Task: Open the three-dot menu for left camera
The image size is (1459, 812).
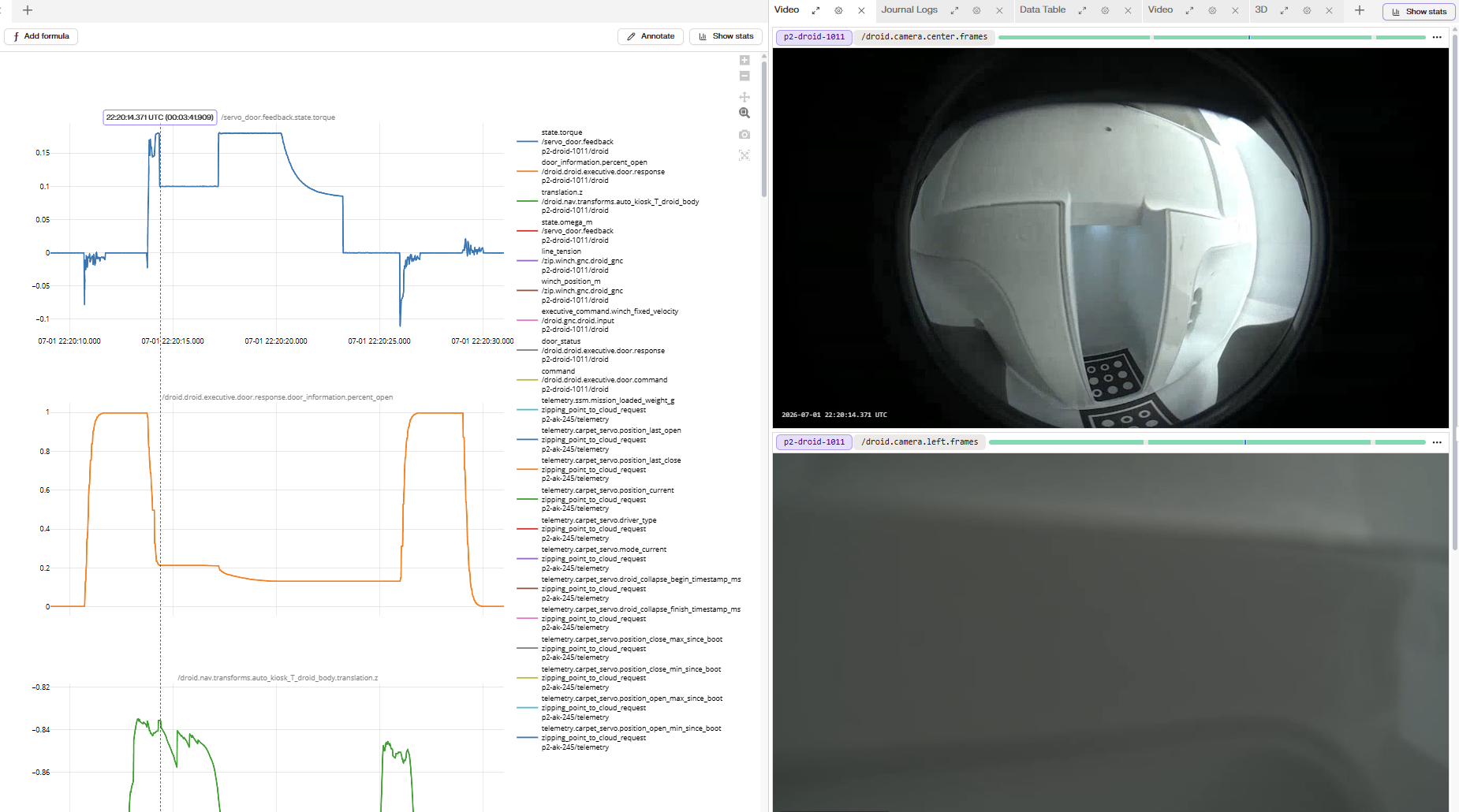Action: point(1437,442)
